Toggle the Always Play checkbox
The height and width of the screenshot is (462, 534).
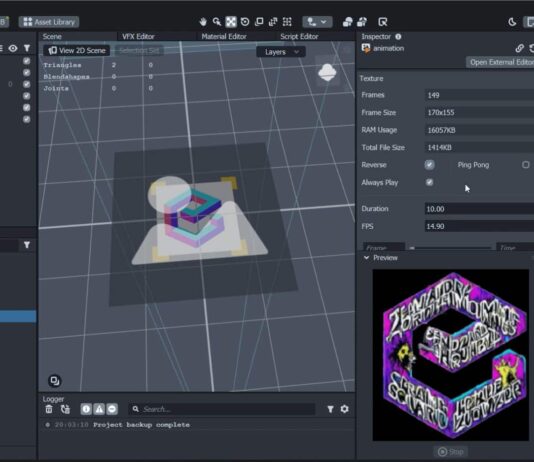click(x=429, y=182)
